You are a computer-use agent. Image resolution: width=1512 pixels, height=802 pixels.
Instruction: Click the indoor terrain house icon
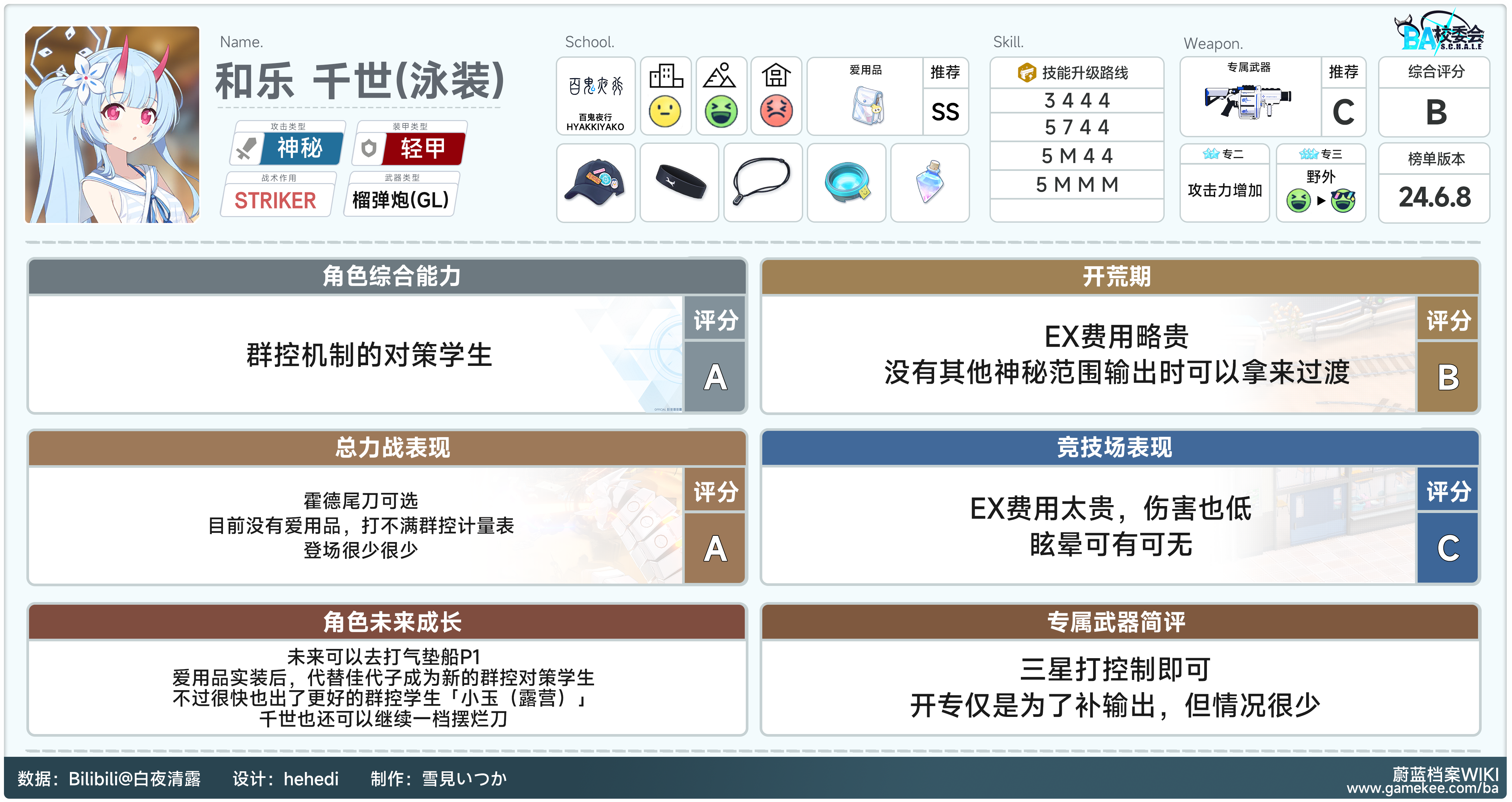(x=776, y=76)
